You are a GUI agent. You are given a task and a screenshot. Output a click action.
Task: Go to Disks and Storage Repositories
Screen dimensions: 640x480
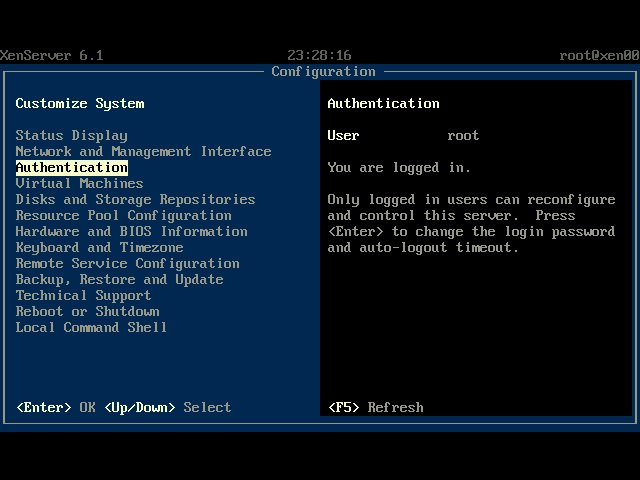135,199
